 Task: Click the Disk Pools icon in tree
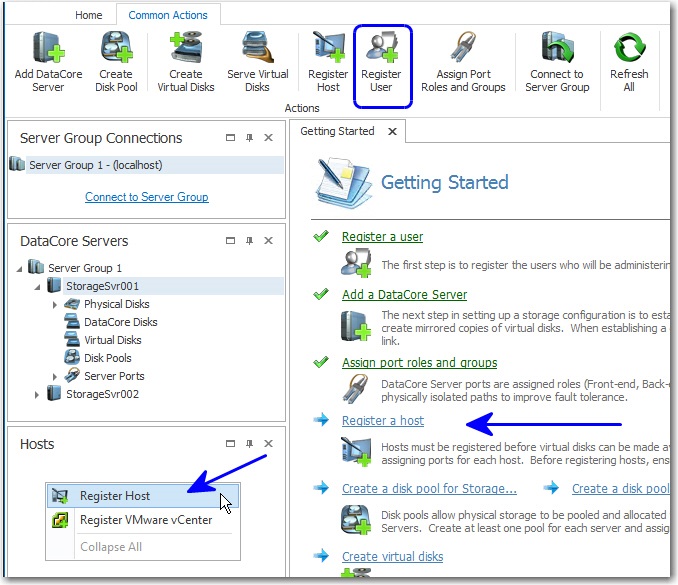click(72, 358)
